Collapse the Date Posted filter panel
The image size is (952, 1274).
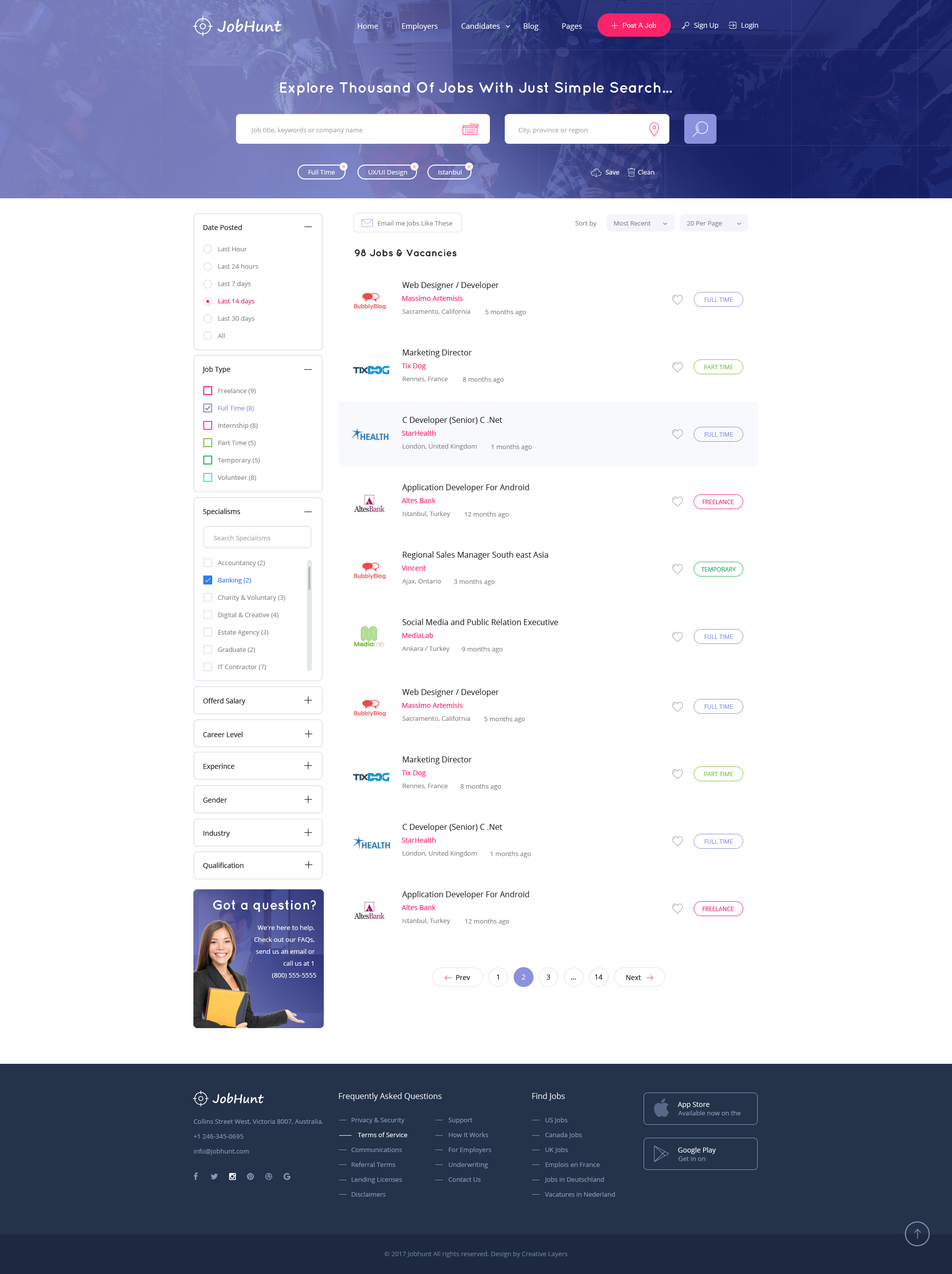point(308,227)
